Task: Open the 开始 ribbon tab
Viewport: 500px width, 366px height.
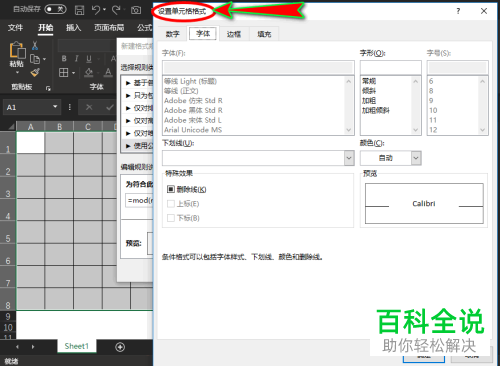Action: tap(46, 27)
